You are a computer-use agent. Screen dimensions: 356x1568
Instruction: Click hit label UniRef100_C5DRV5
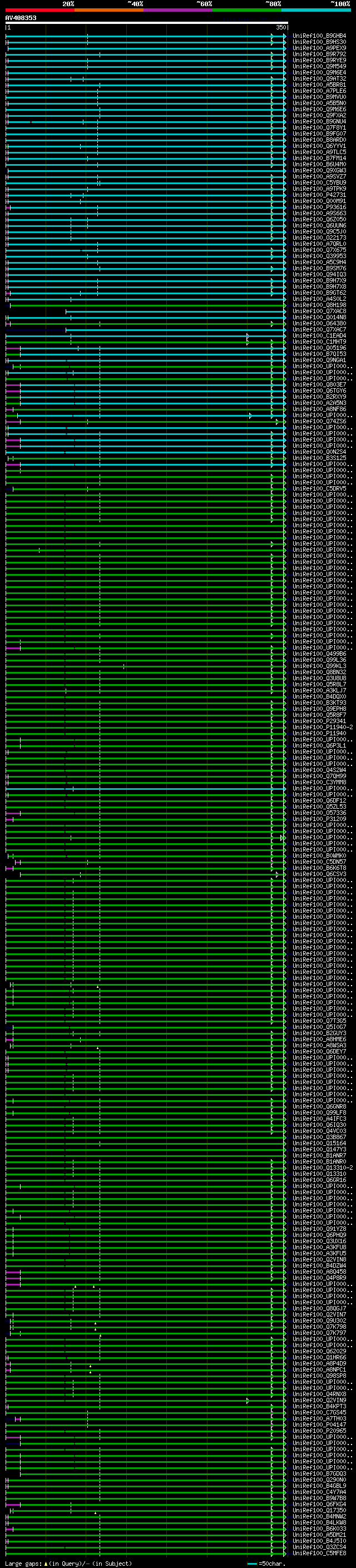319,489
